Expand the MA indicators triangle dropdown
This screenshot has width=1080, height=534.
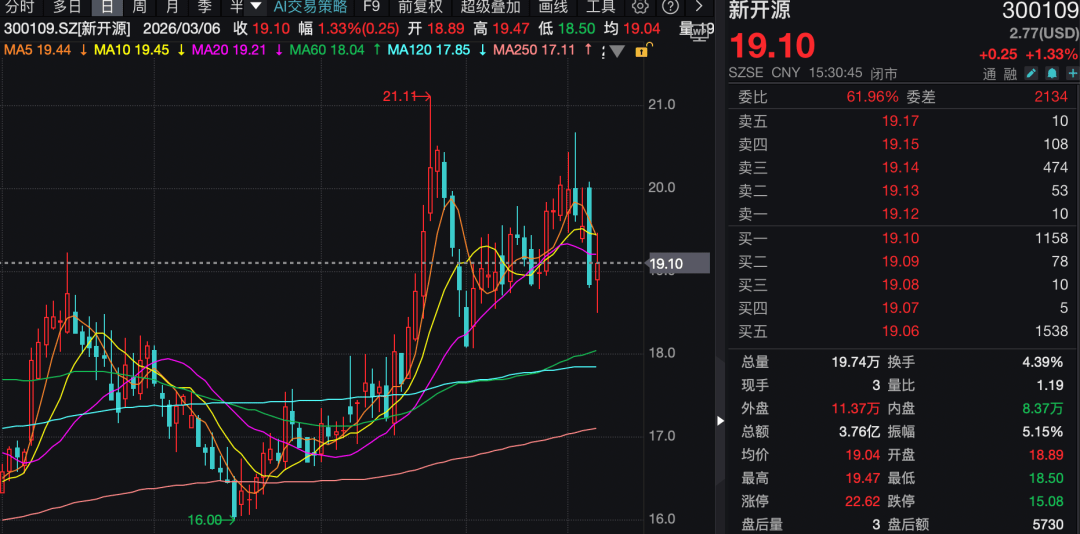click(617, 51)
